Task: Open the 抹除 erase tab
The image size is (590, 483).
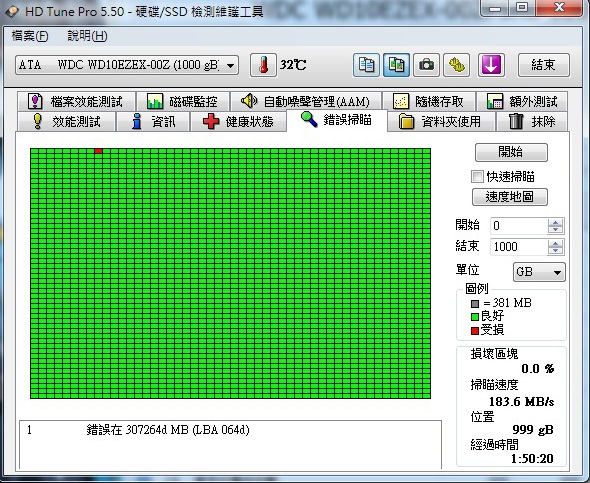Action: click(x=532, y=122)
